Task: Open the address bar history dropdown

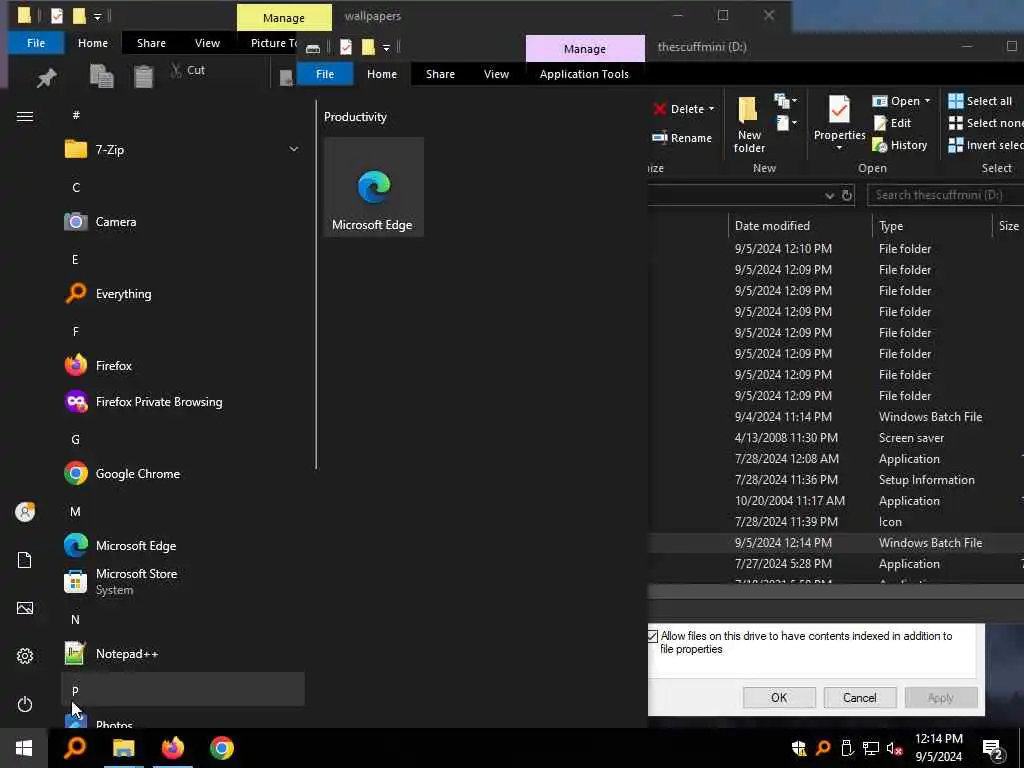Action: (829, 195)
